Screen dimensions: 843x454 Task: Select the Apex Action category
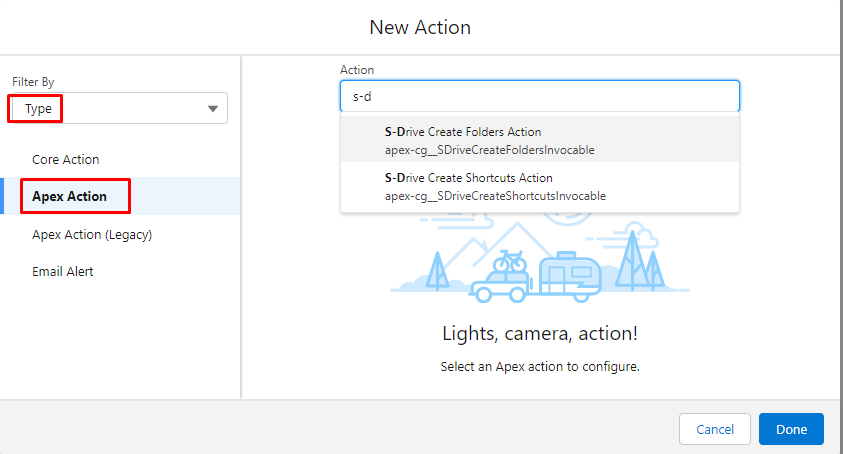tap(69, 196)
